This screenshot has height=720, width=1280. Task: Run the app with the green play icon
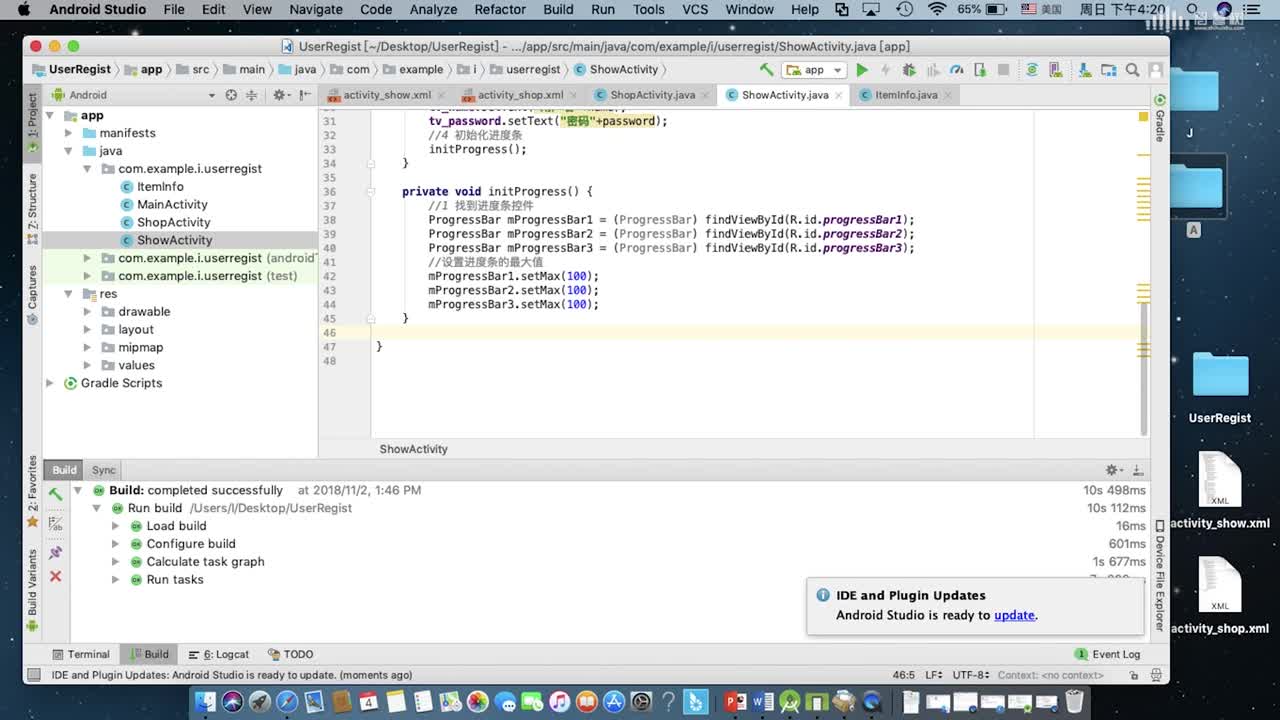click(862, 70)
